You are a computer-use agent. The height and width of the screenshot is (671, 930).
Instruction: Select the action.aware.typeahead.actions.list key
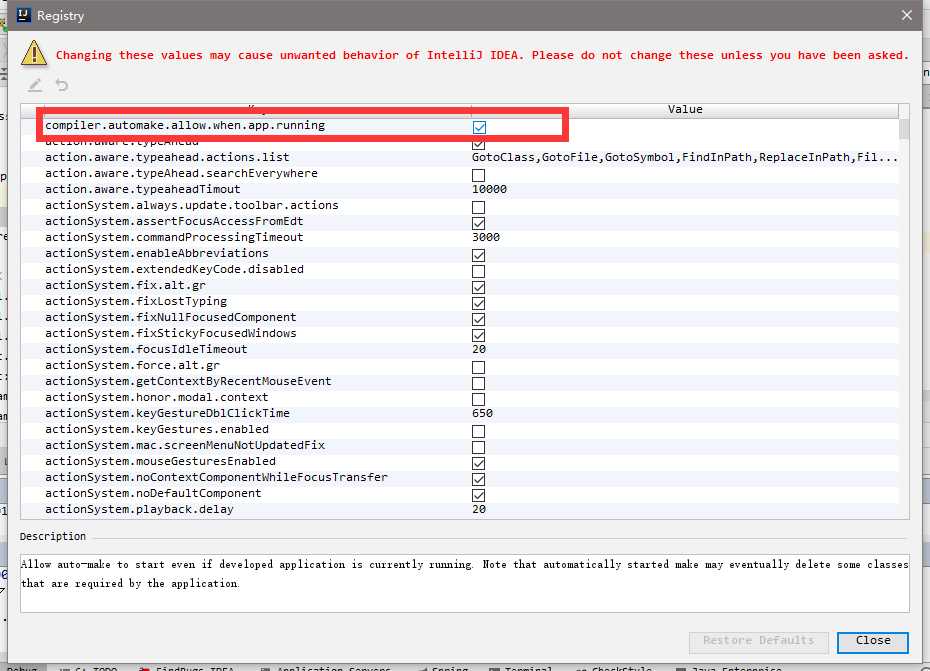(167, 157)
